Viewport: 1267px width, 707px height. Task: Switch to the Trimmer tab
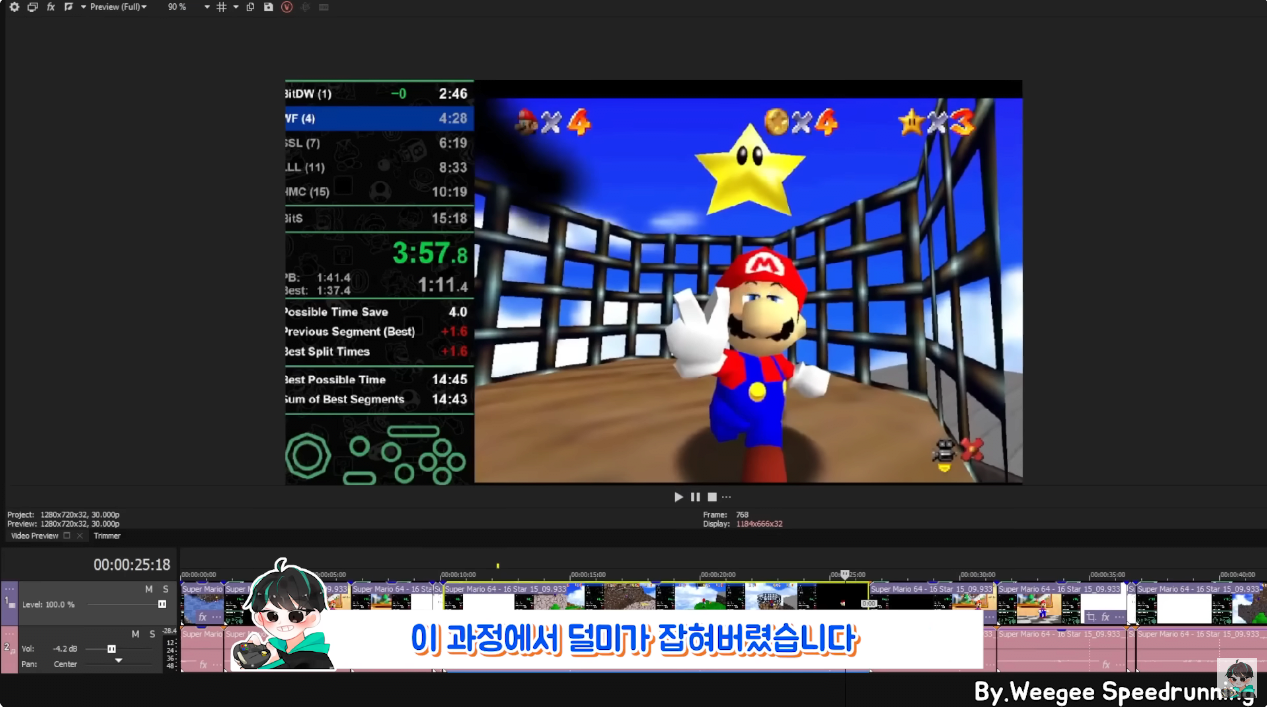coord(107,536)
